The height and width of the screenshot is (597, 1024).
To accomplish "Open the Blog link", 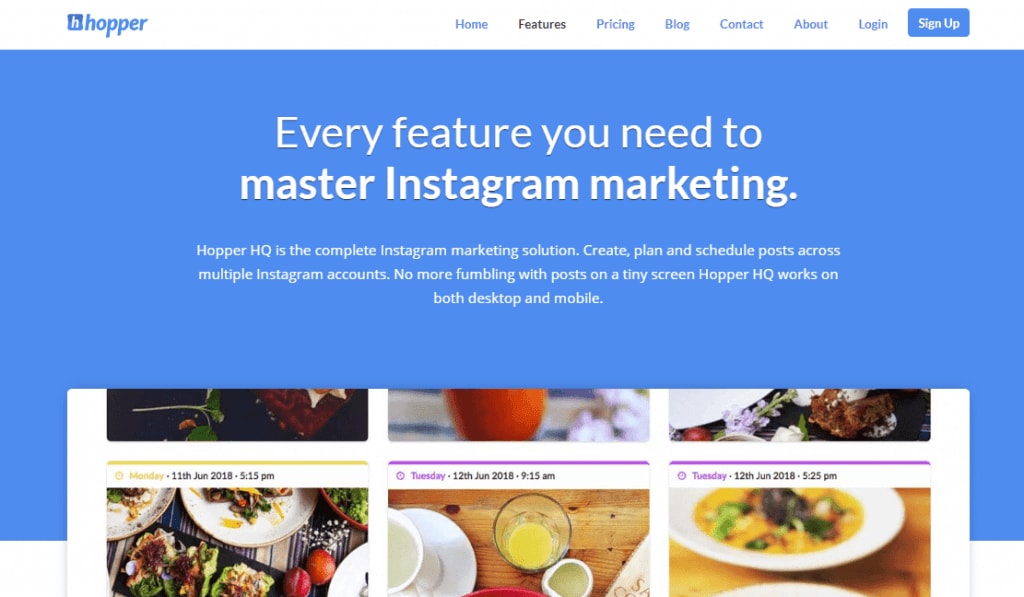I will (677, 24).
